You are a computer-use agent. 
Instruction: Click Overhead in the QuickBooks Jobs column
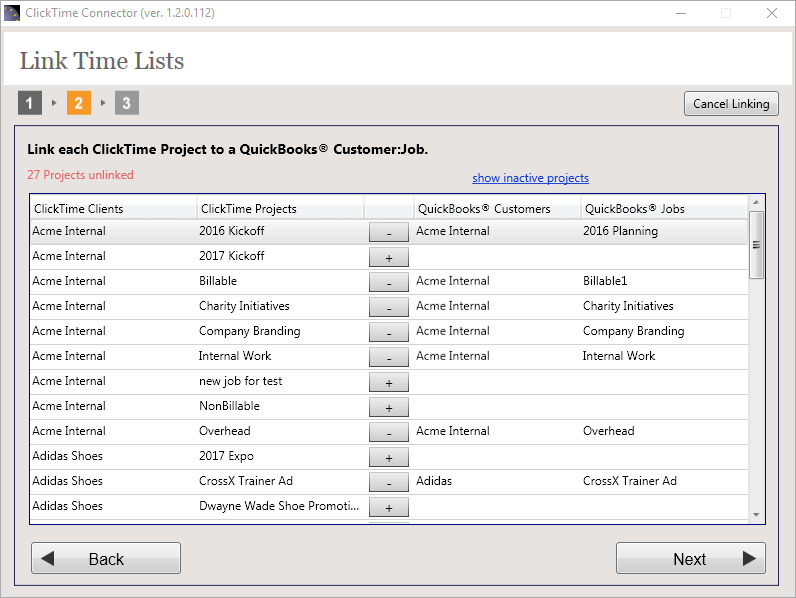[609, 431]
